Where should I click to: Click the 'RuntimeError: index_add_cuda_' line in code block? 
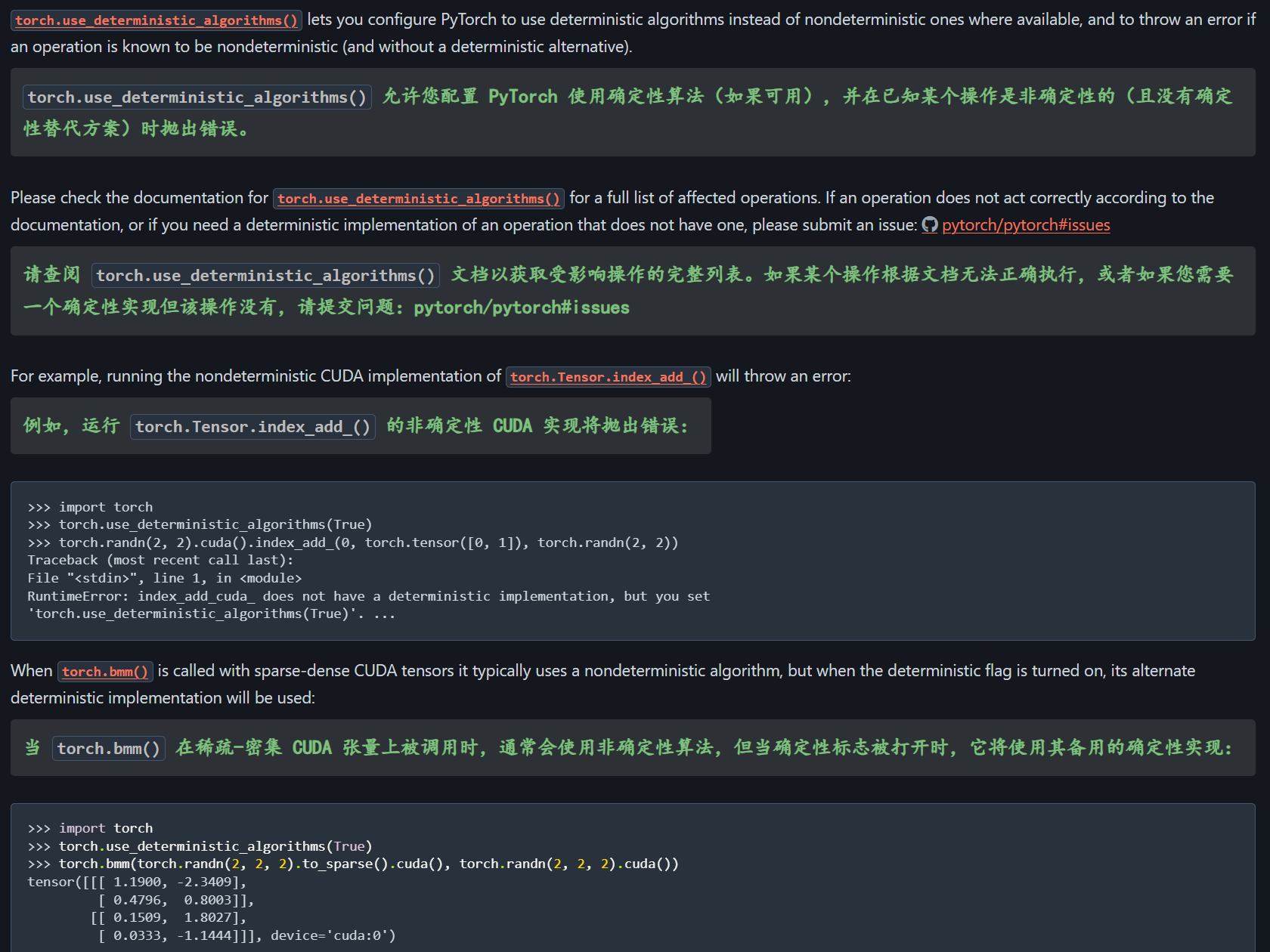pos(369,596)
